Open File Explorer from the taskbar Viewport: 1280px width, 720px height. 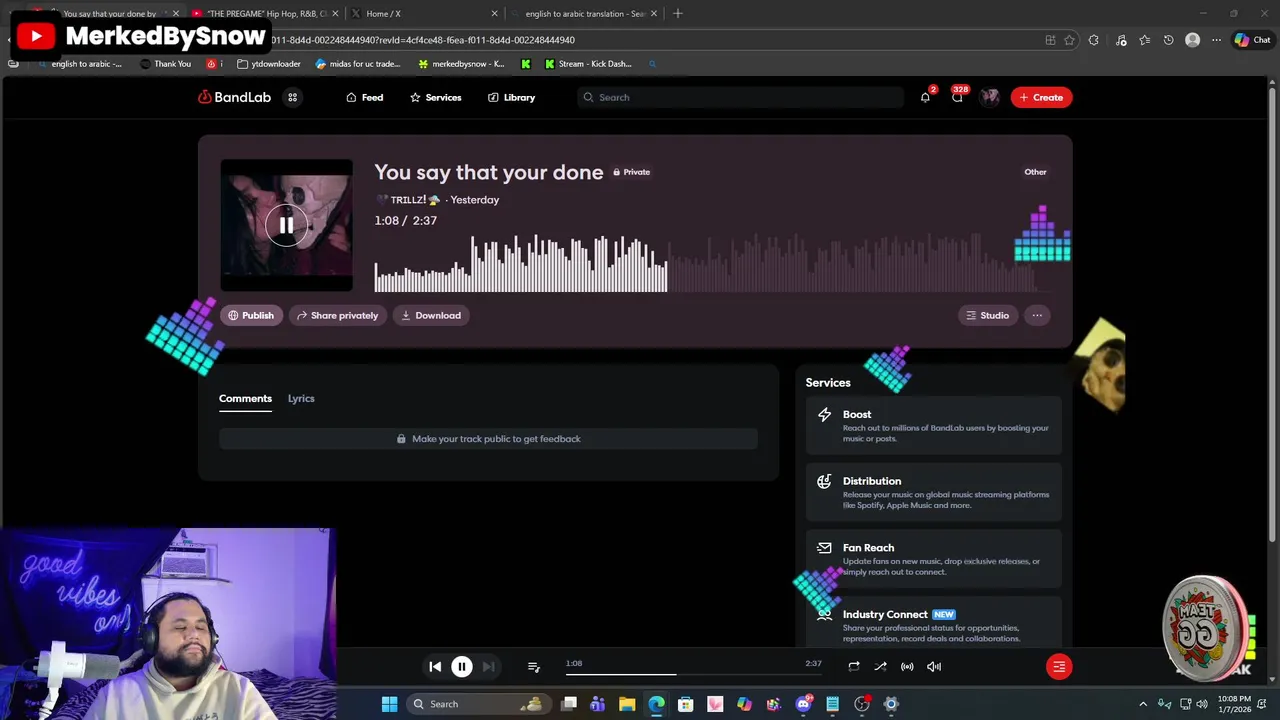[x=627, y=704]
